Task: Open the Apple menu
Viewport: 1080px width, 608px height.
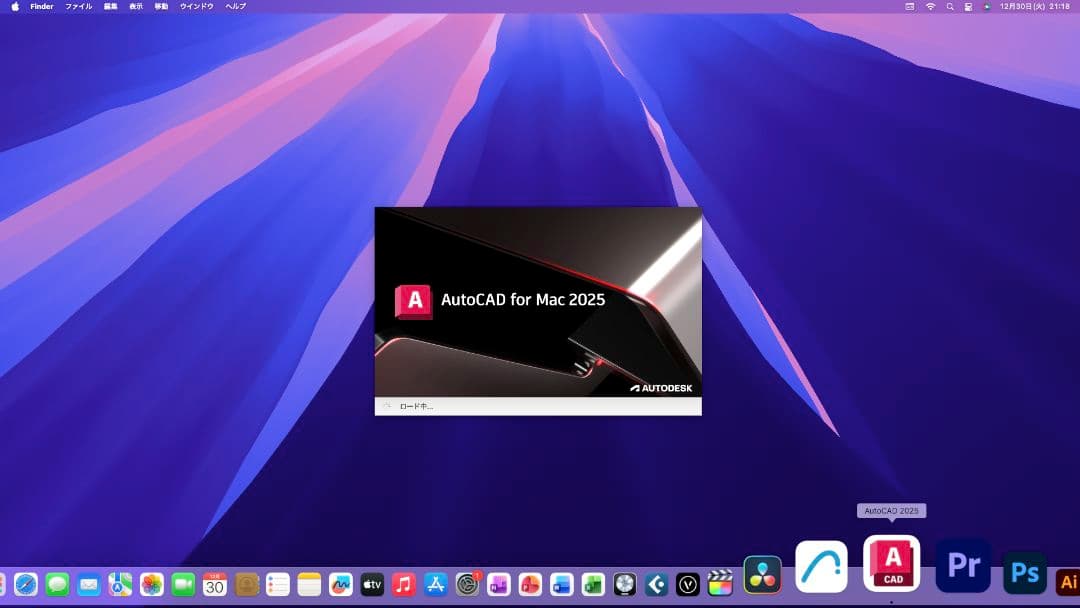Action: coord(14,6)
